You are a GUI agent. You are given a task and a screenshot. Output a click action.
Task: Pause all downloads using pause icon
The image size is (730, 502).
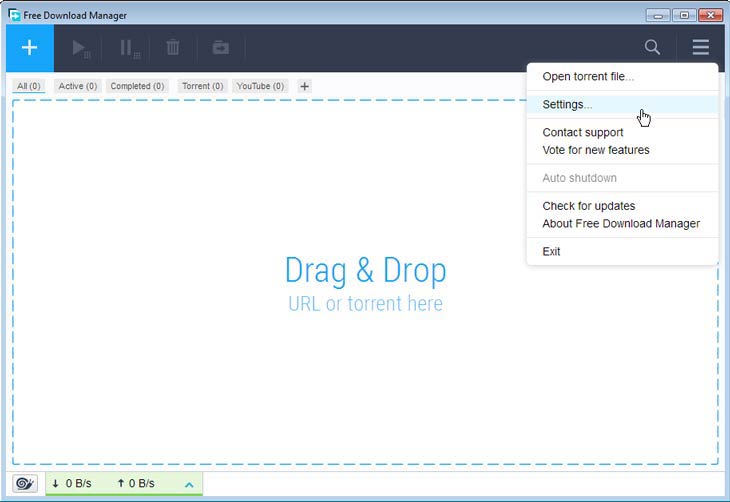[x=129, y=48]
